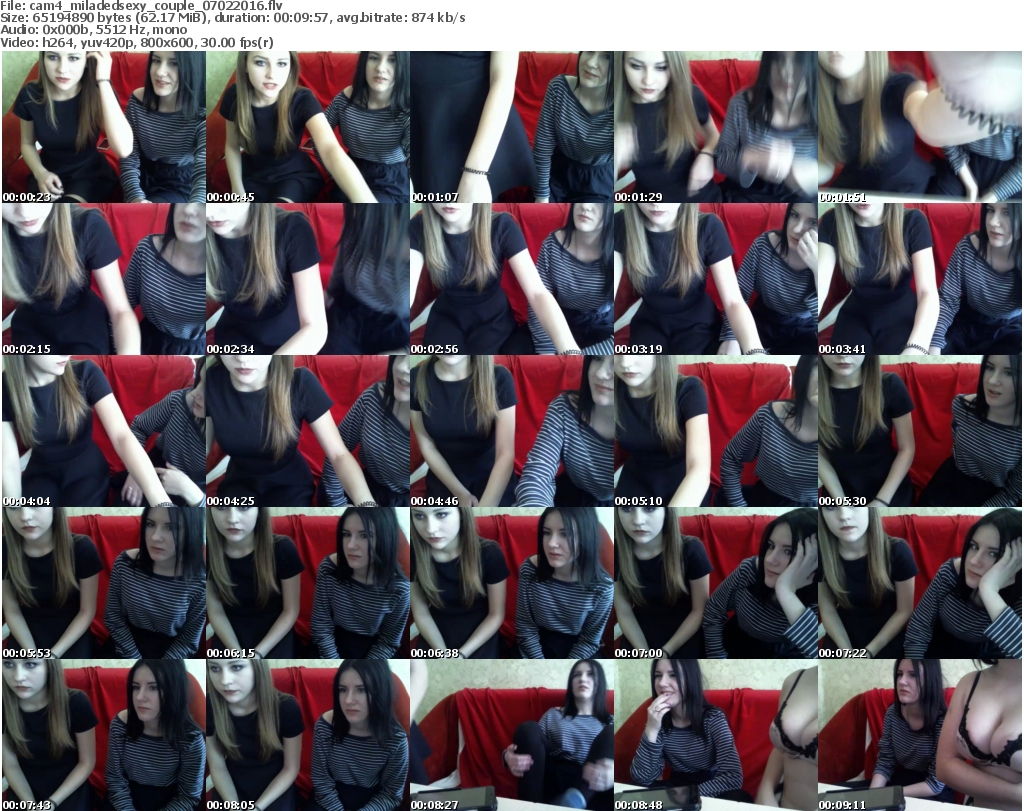Click the thumbnail at 00:02:56
The width and height of the screenshot is (1024, 811).
pos(511,279)
